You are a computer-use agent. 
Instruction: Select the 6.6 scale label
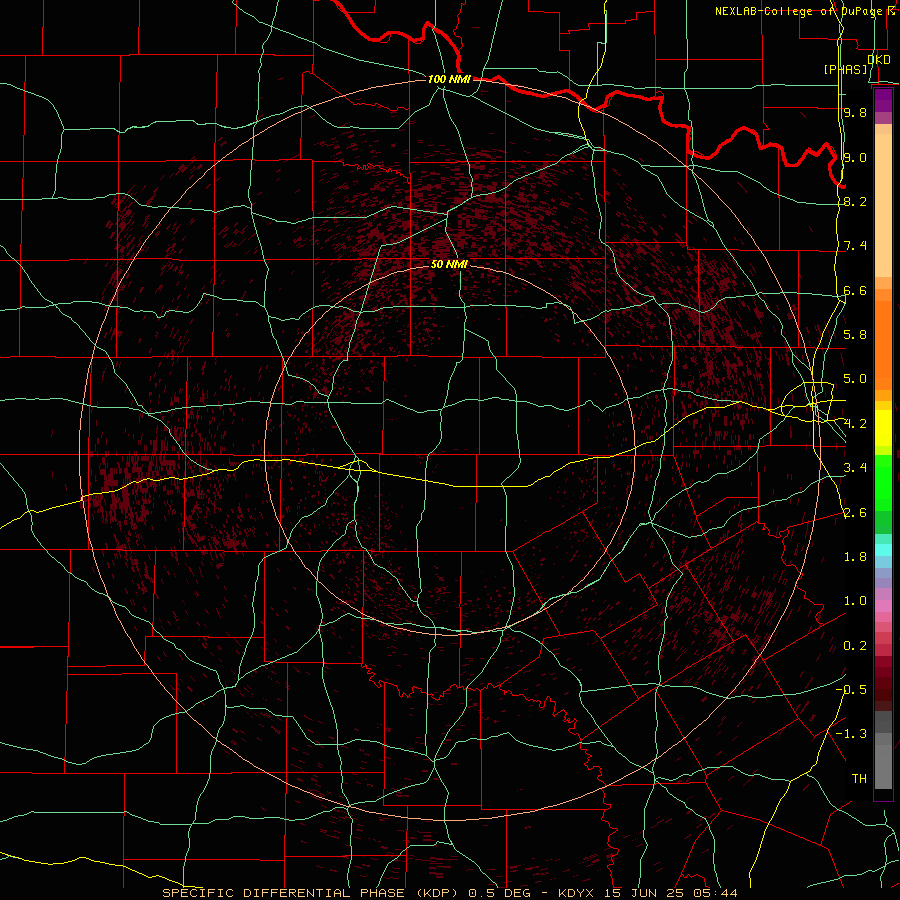tap(855, 290)
